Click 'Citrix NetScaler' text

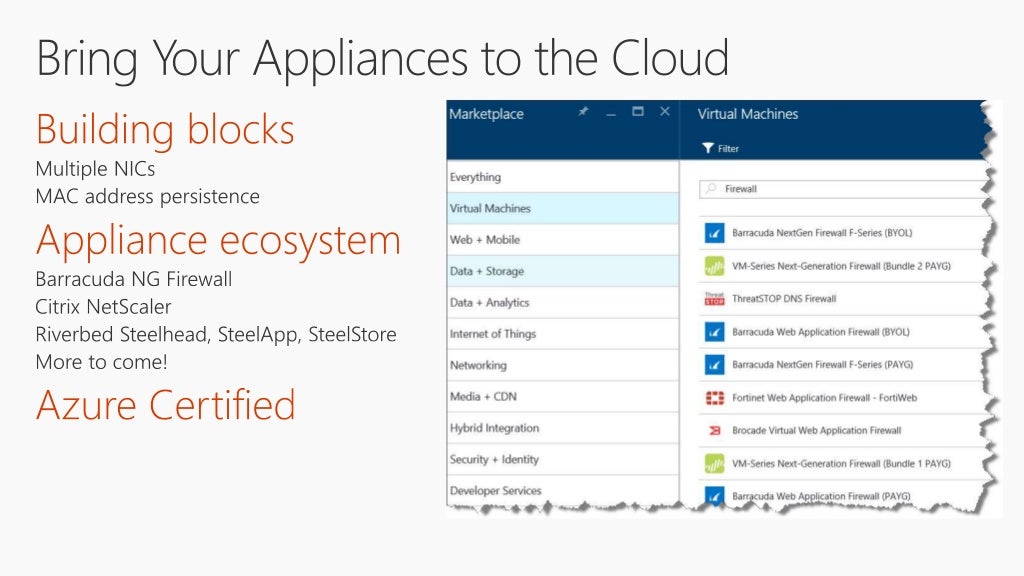point(103,307)
